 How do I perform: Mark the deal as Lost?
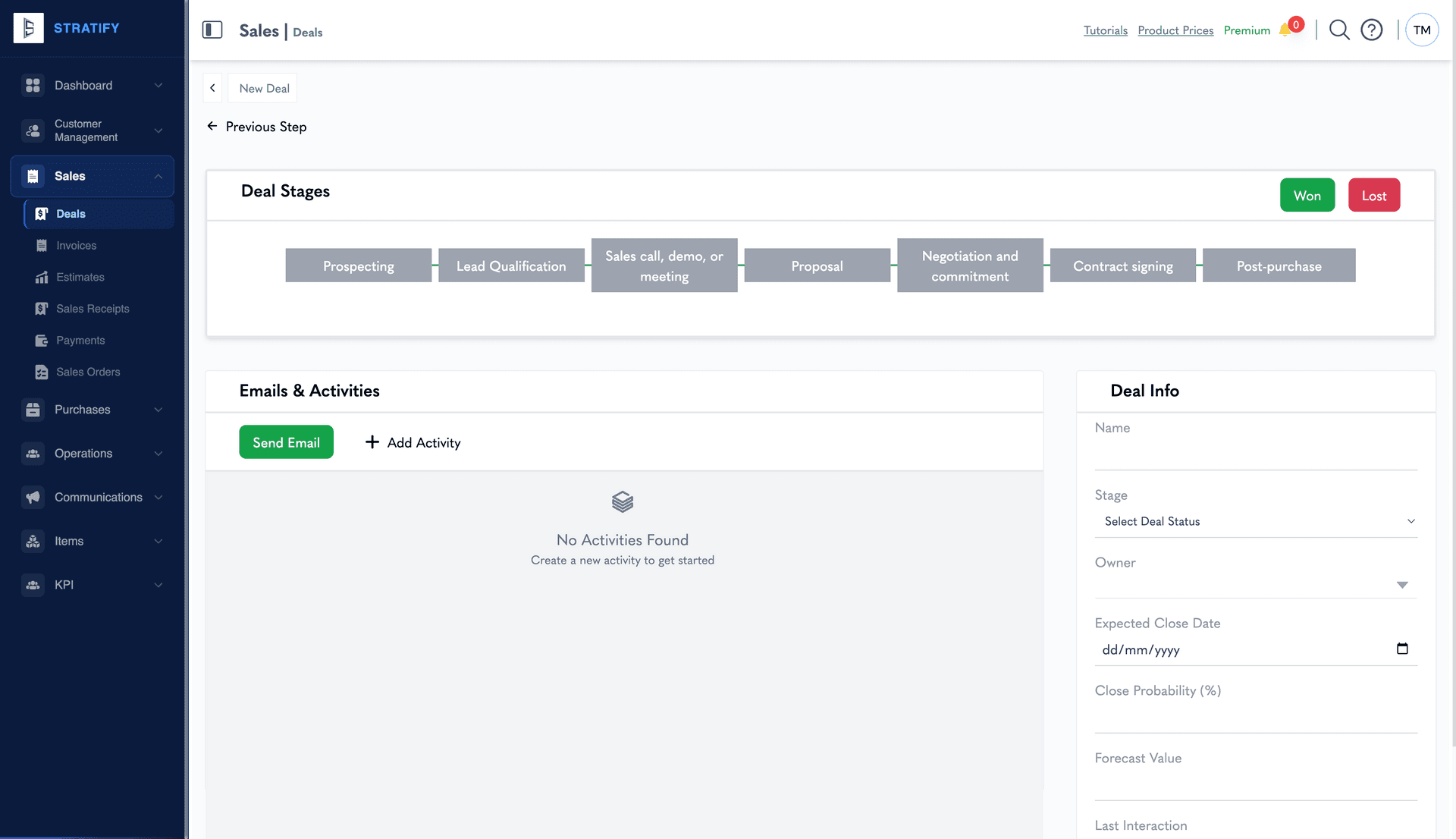[1373, 195]
